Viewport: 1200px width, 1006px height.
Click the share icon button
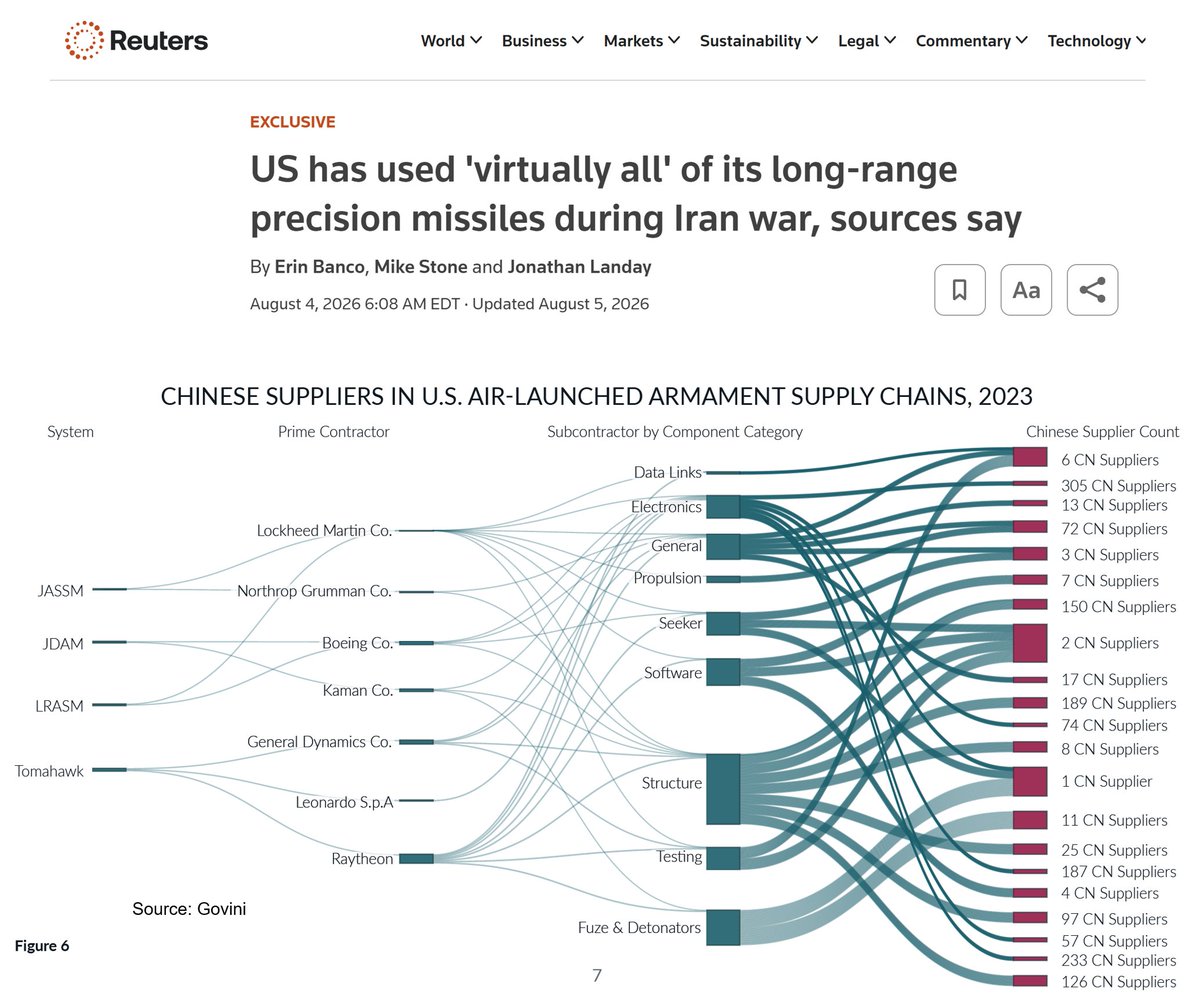coord(1092,290)
